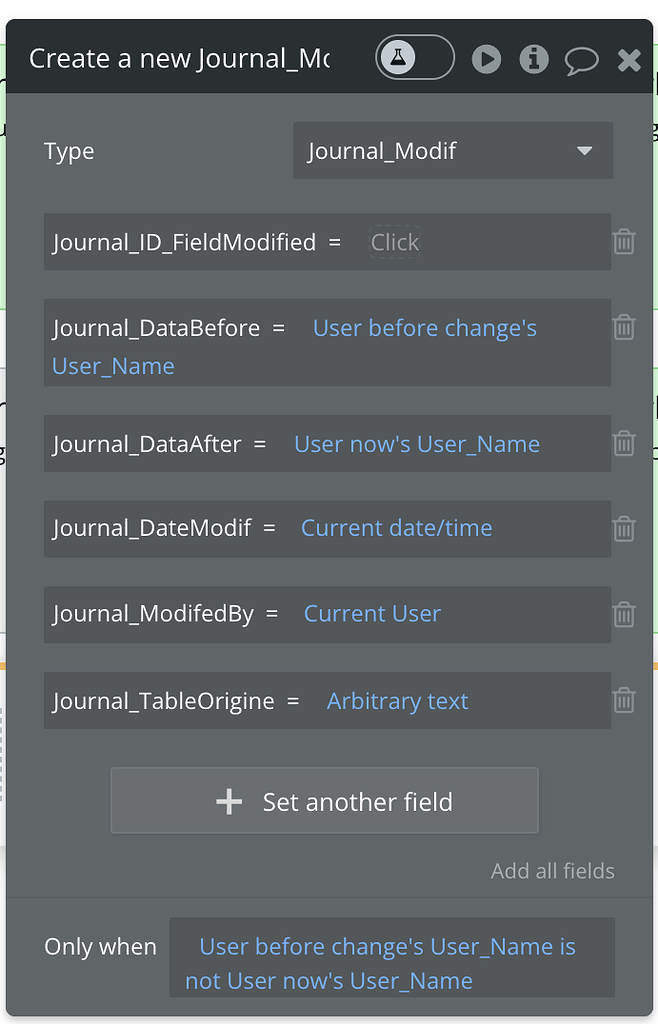
Task: Delete the Journal_ID_FieldModified field with its trash icon
Action: (x=623, y=241)
